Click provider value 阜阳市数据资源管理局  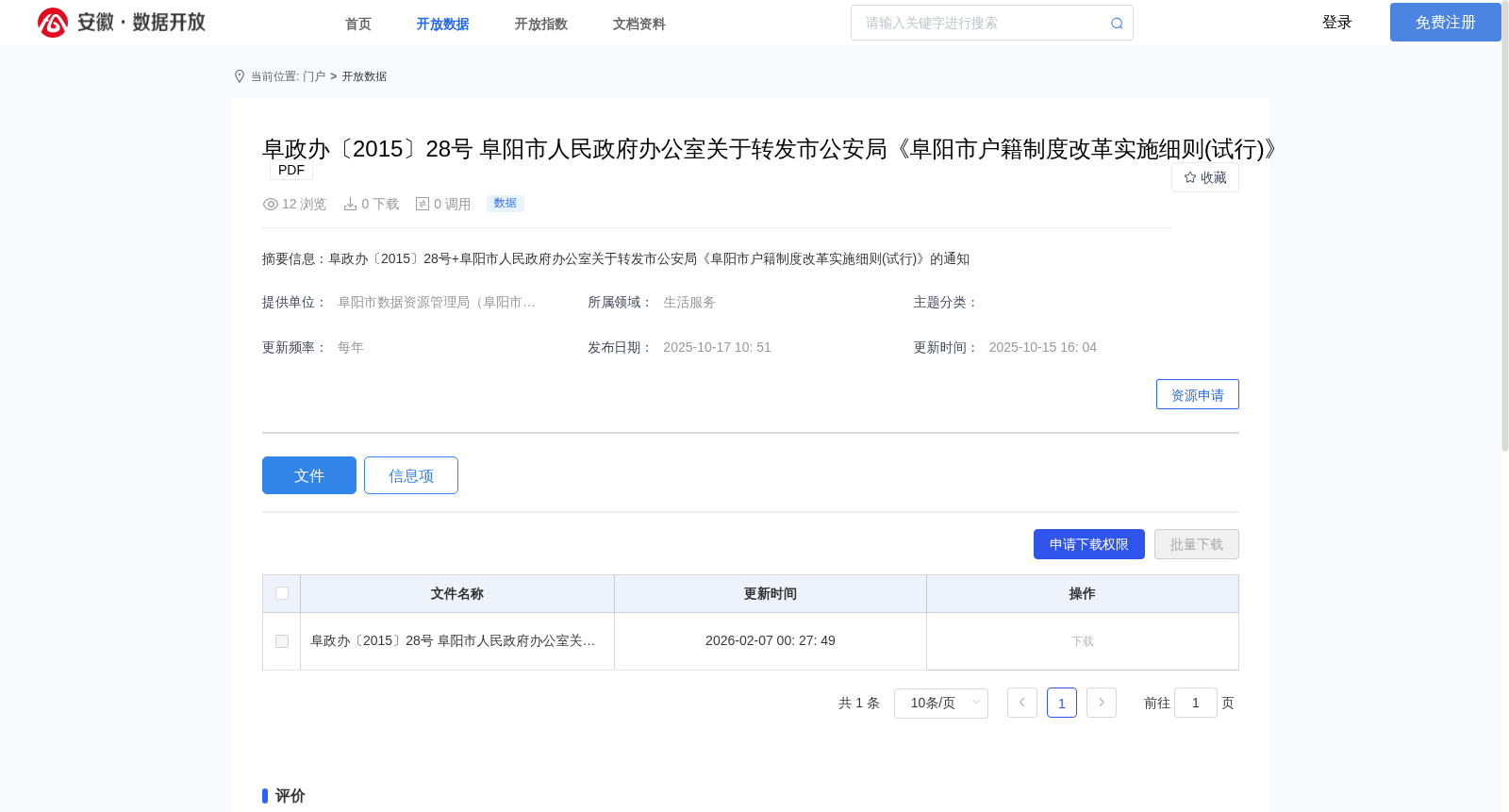(437, 302)
